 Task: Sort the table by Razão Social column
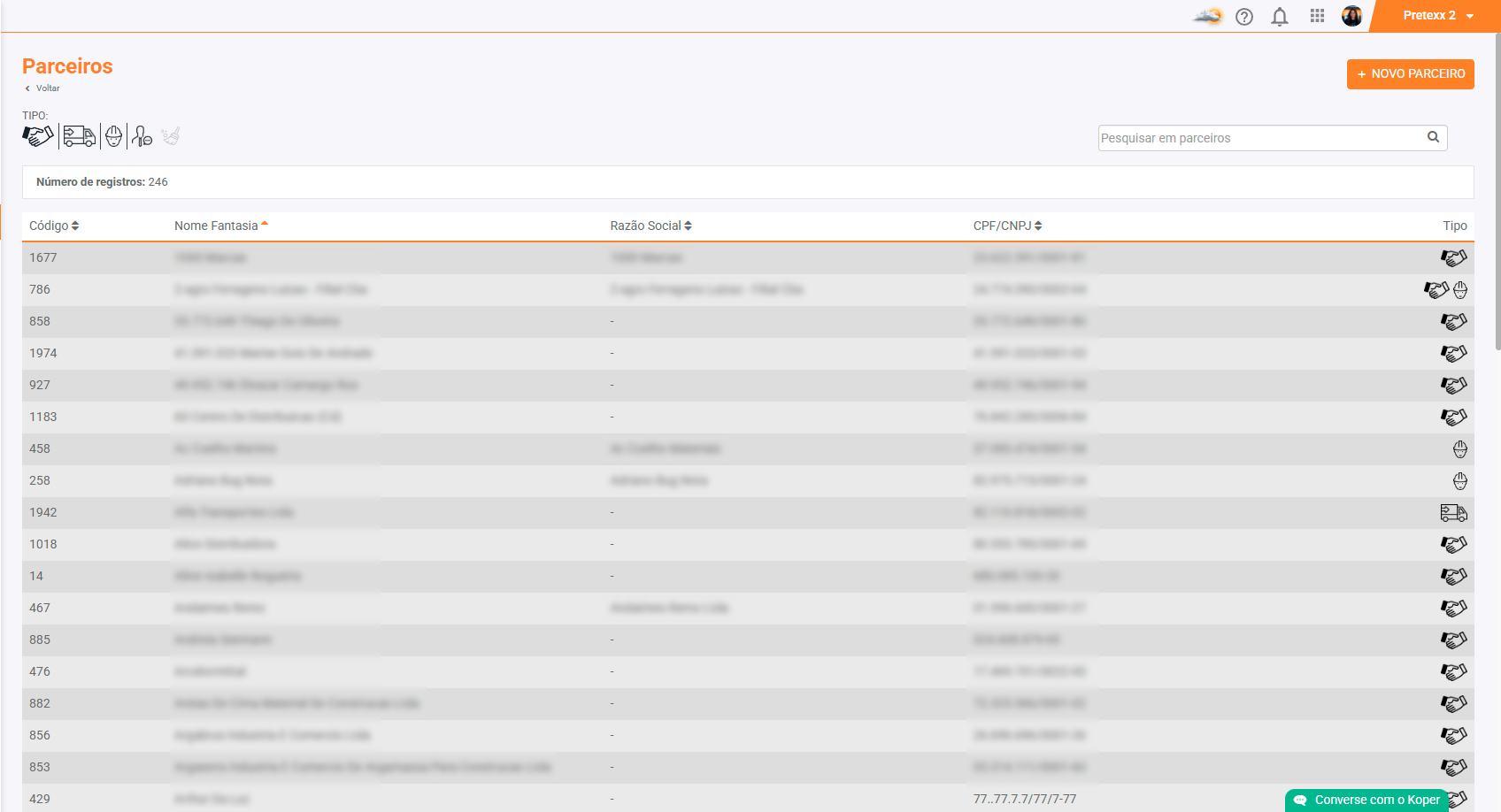tap(650, 226)
